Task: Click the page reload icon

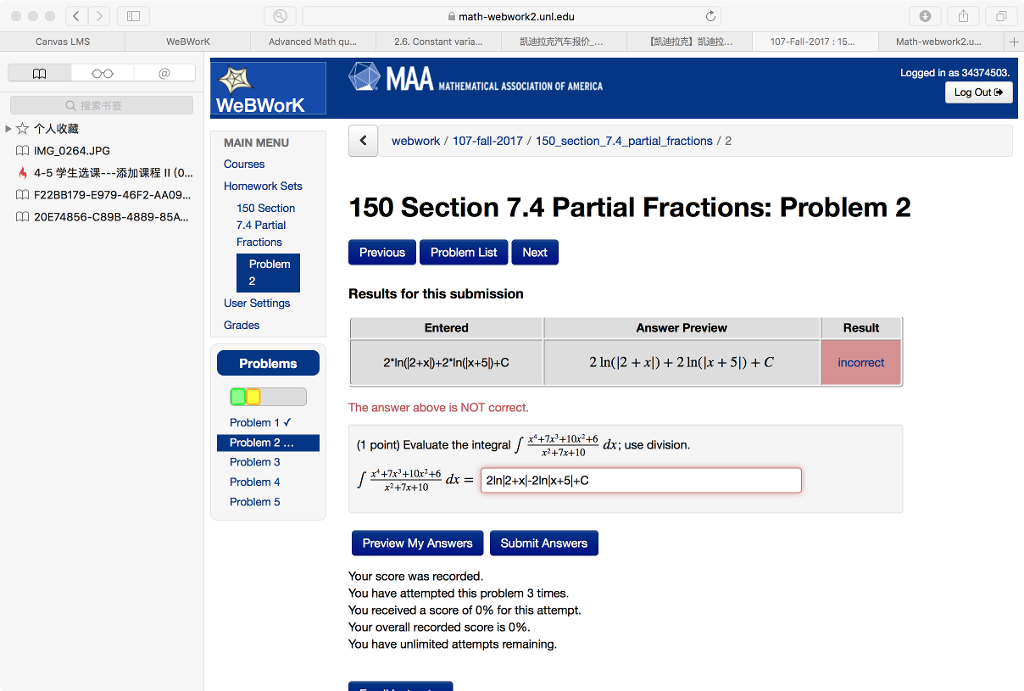Action: click(x=711, y=16)
